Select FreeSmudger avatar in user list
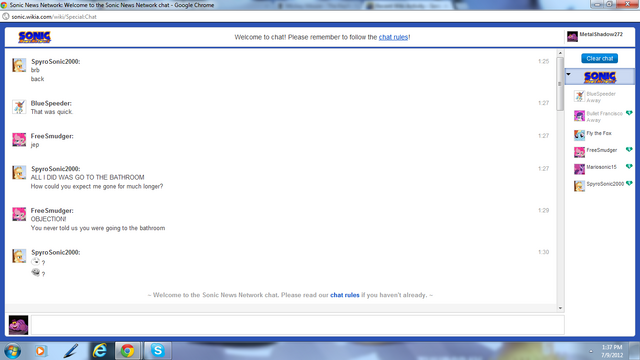The height and width of the screenshot is (360, 640). [579, 152]
